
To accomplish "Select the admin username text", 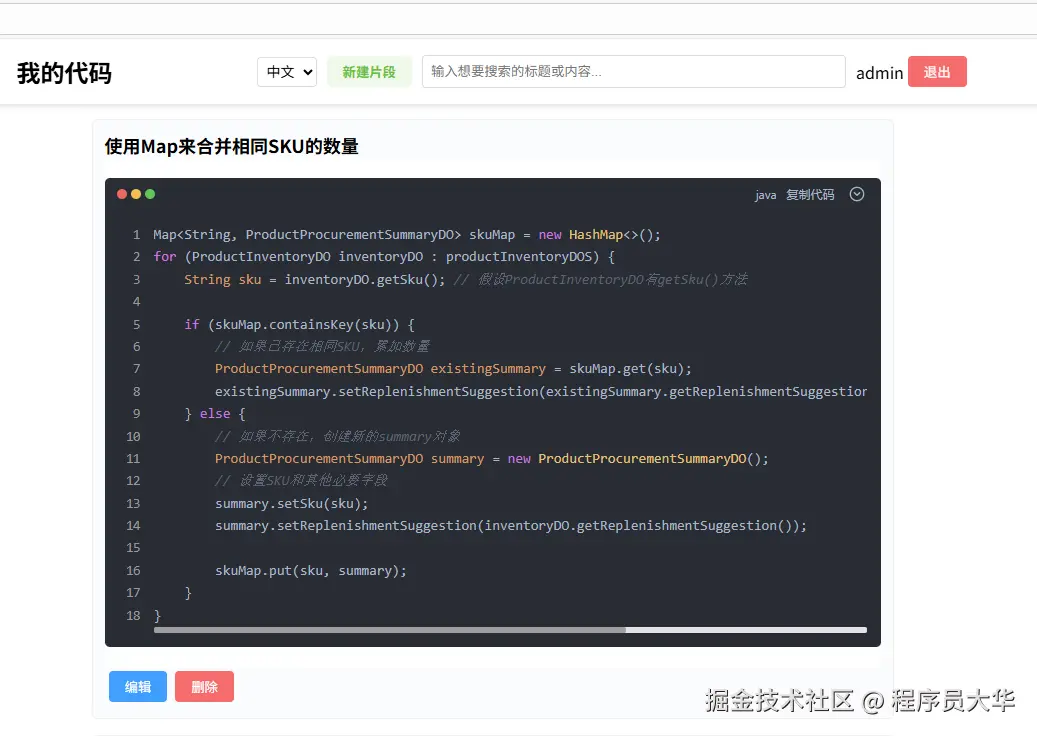I will (879, 72).
